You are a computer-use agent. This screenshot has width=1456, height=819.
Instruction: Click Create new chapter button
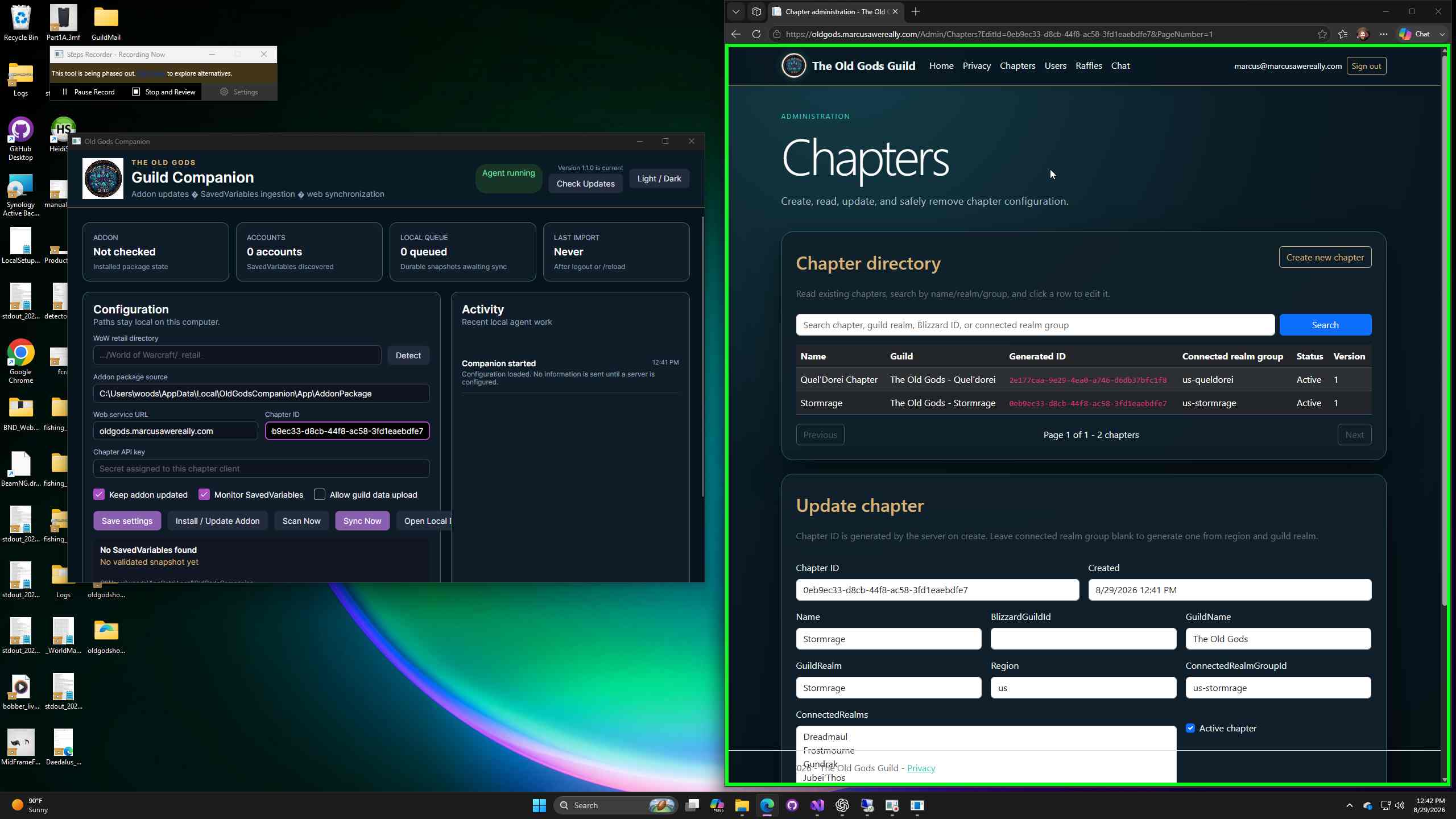1325,257
